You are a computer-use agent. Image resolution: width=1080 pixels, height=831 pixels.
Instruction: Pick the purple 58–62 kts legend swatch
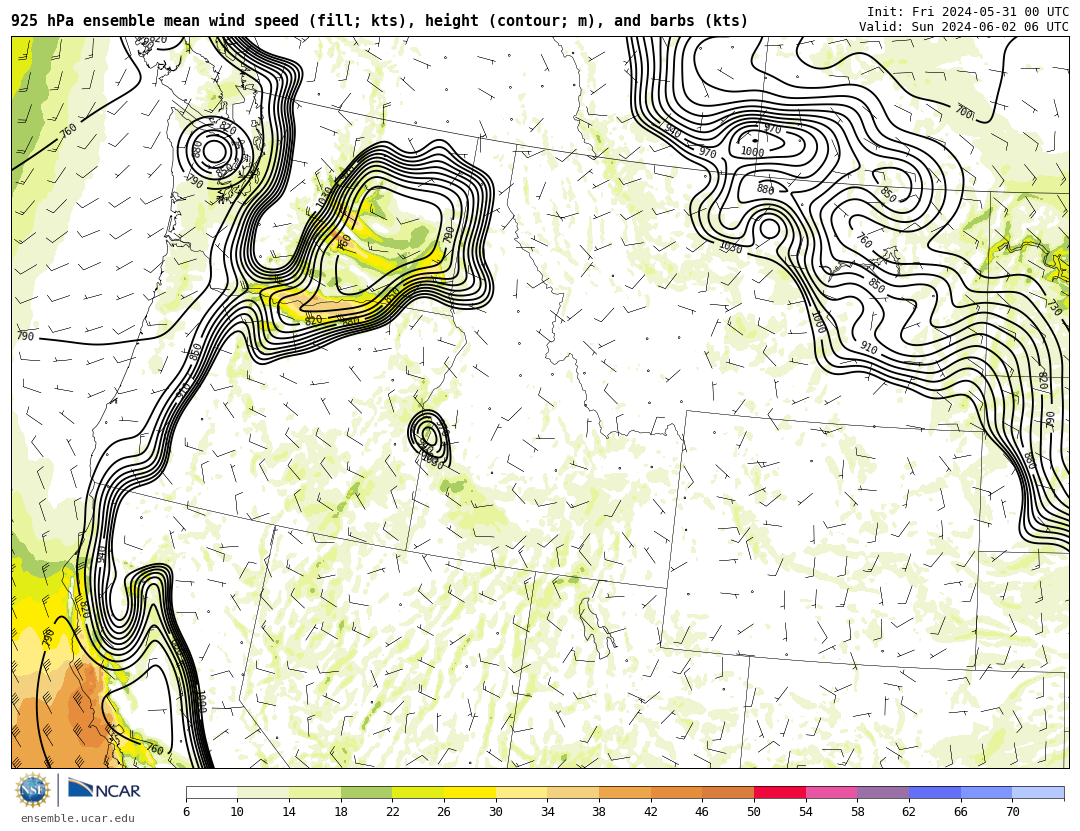pyautogui.click(x=883, y=792)
